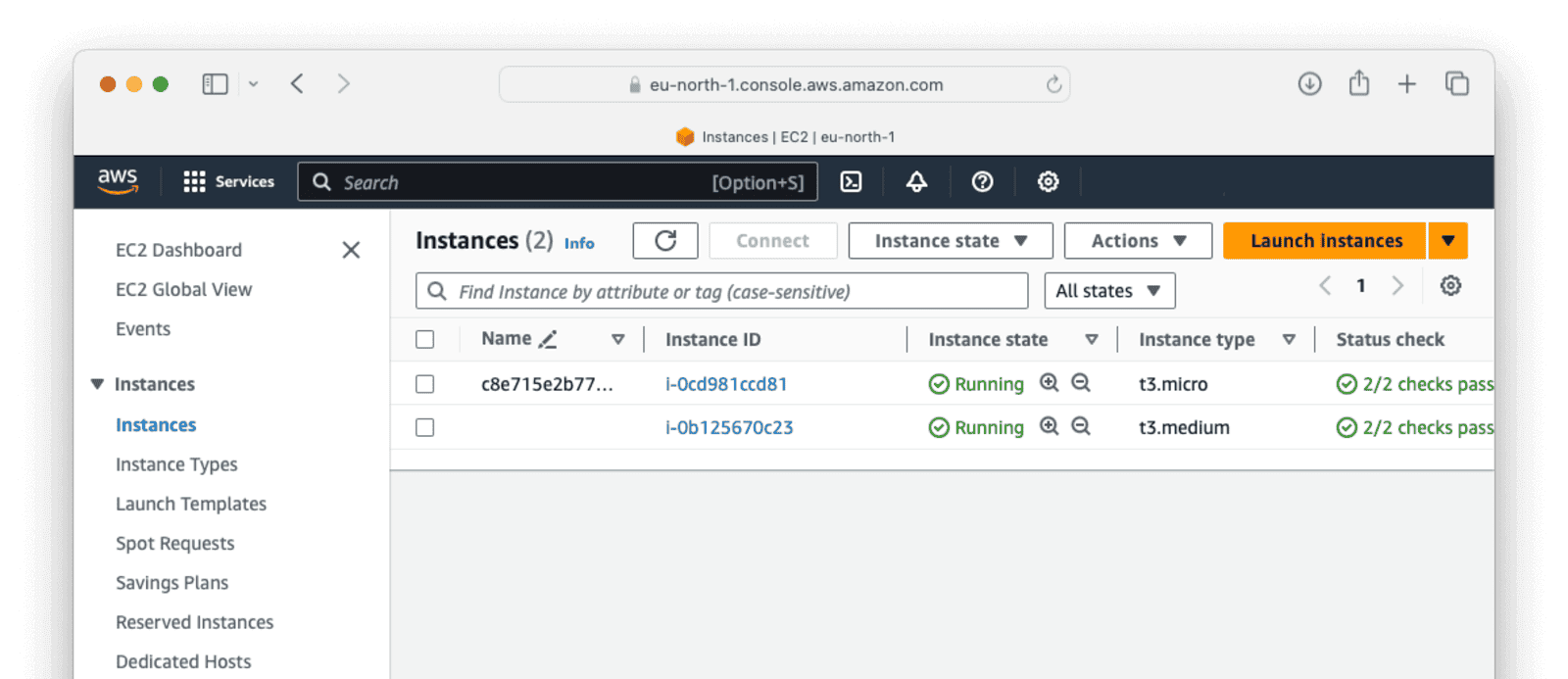
Task: Open Safari sidebar options chevron
Action: pyautogui.click(x=253, y=84)
